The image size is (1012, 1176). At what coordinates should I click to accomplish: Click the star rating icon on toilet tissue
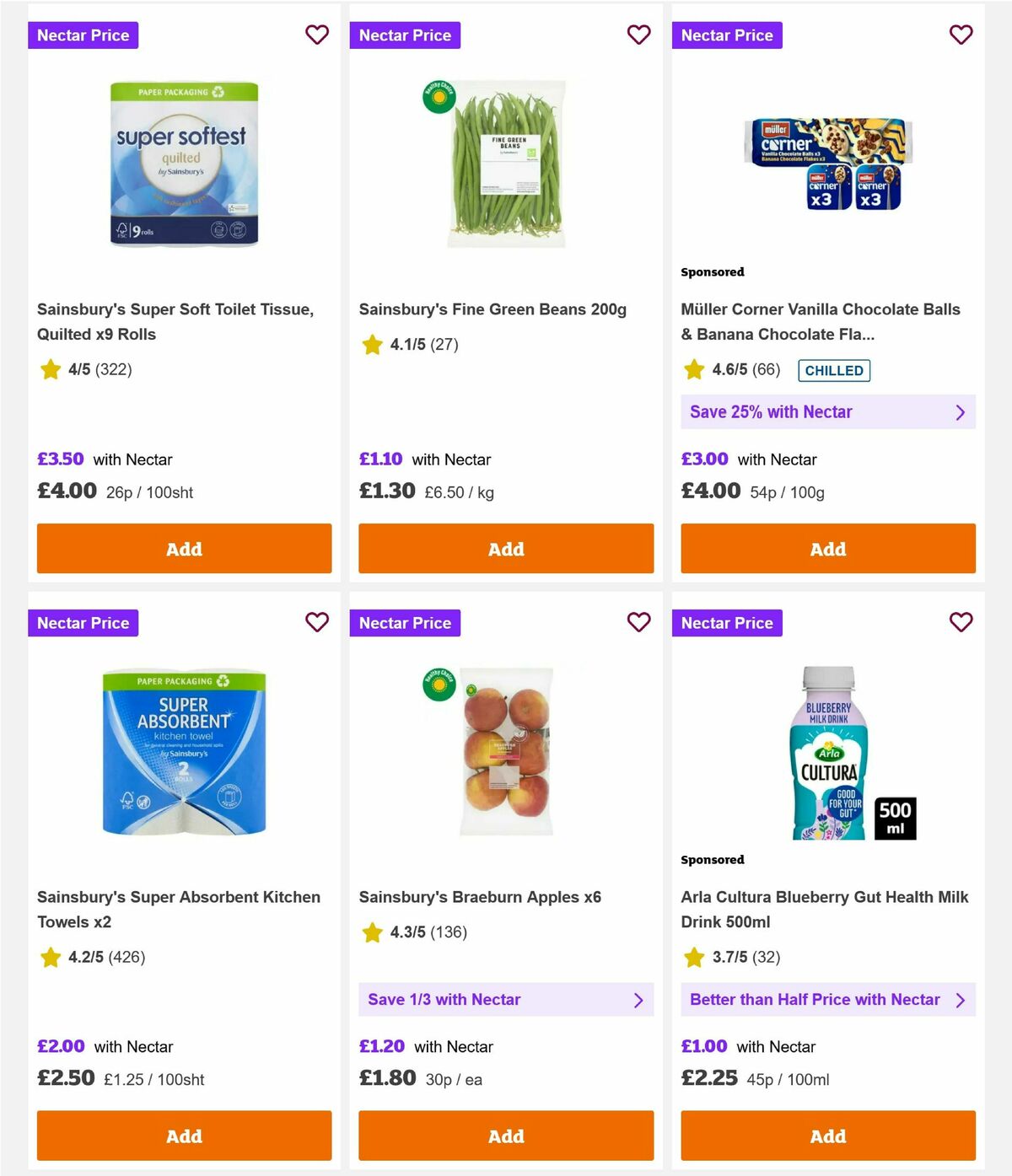click(50, 369)
